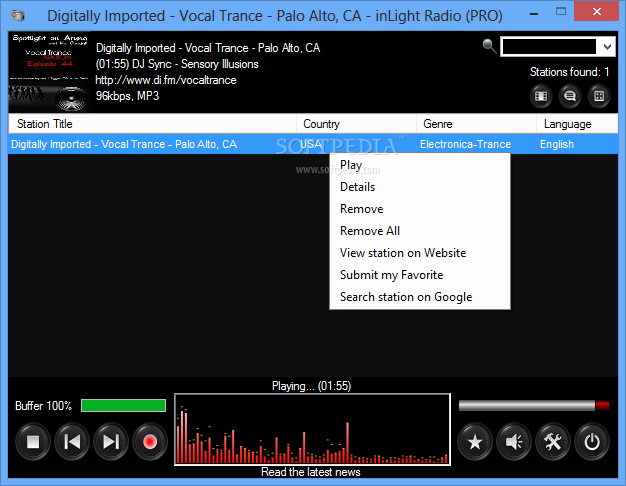Click the Buffer 100% label
Viewport: 626px width, 486px height.
pos(44,406)
